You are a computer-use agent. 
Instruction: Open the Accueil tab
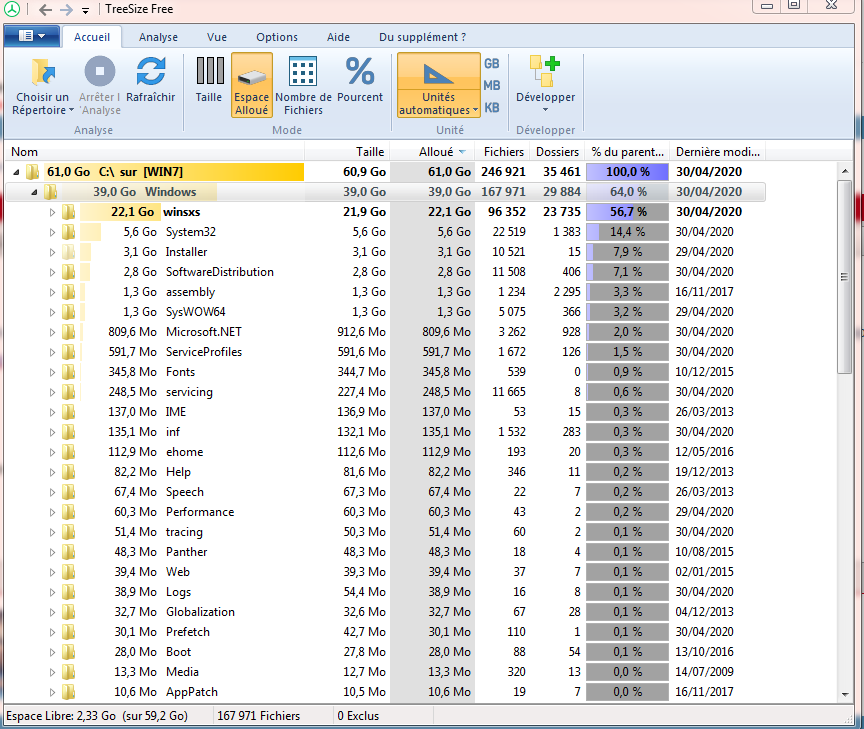click(92, 37)
